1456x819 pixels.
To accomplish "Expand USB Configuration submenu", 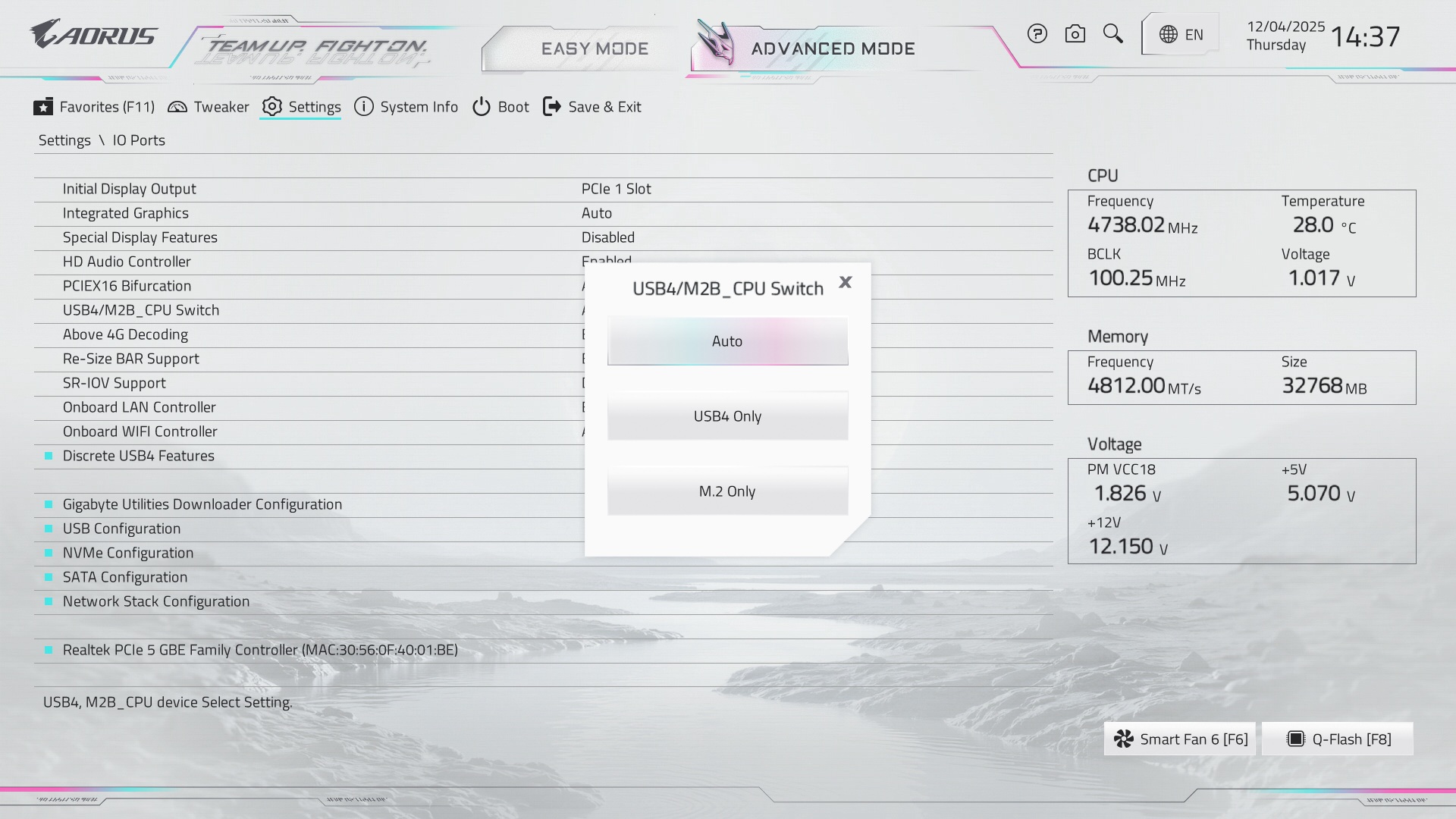I will tap(121, 529).
